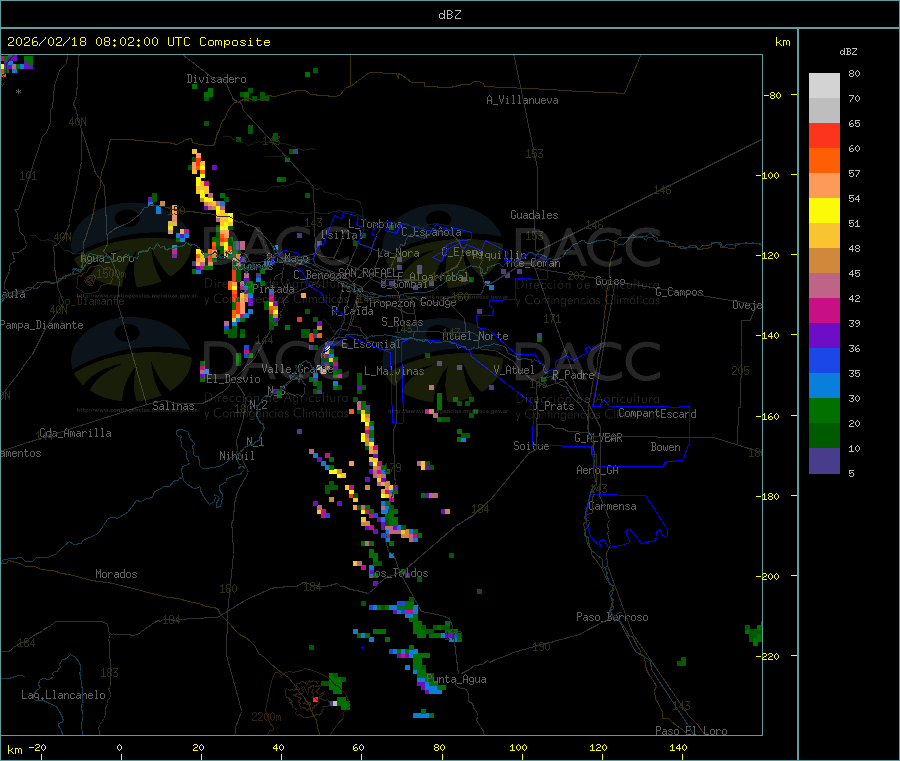This screenshot has width=900, height=761.
Task: Click the 0 km x-axis label
Action: (x=119, y=747)
